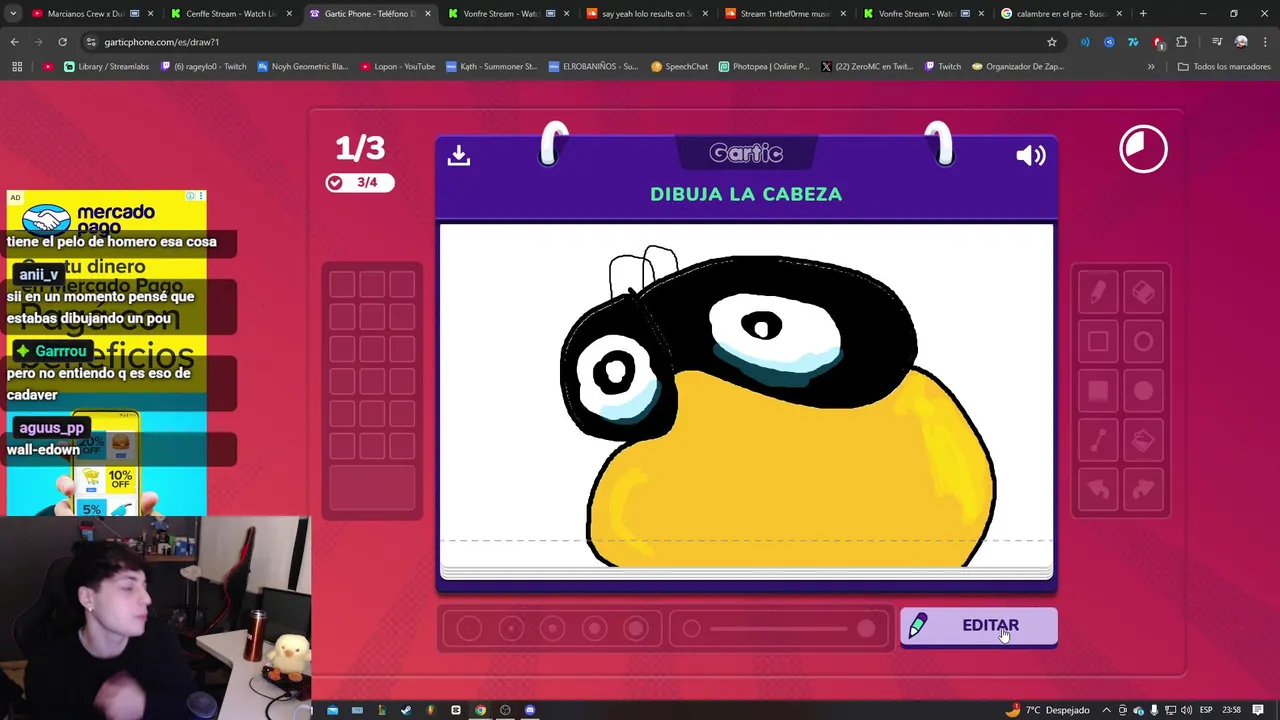
Task: Open the Photopea bookmark
Action: [x=763, y=66]
